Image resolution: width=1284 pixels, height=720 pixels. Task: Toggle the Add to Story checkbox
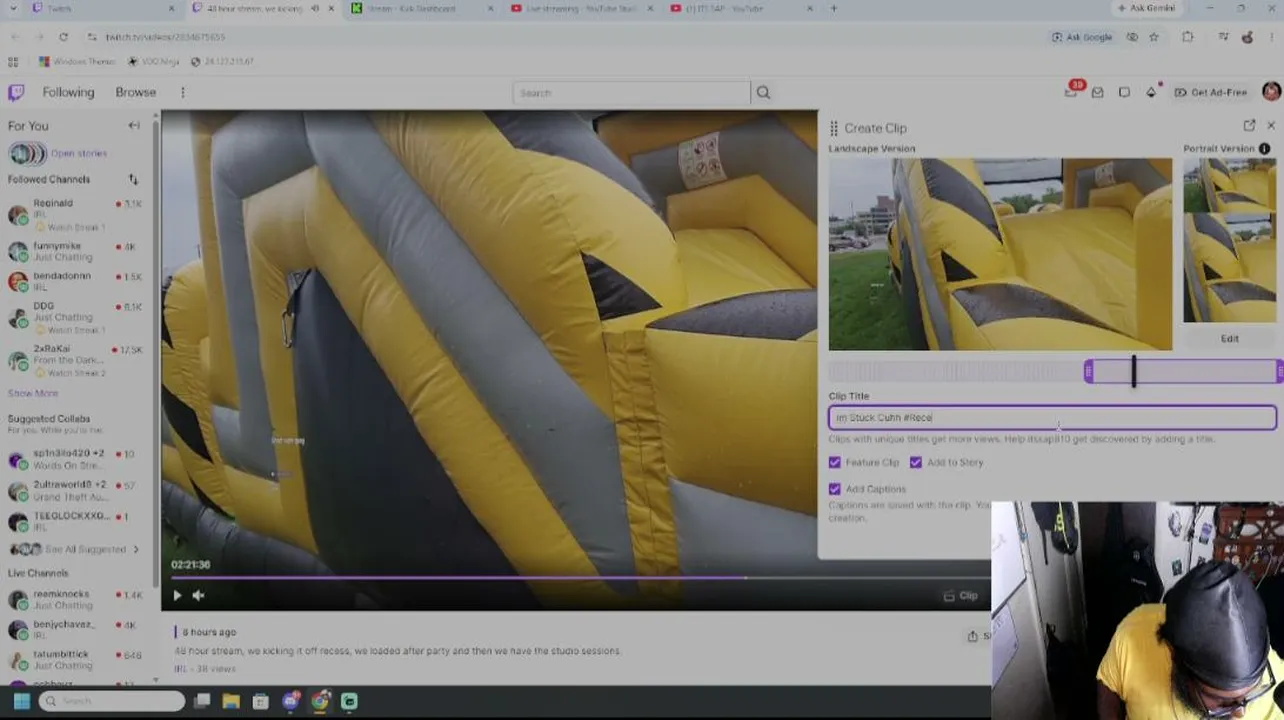click(916, 462)
